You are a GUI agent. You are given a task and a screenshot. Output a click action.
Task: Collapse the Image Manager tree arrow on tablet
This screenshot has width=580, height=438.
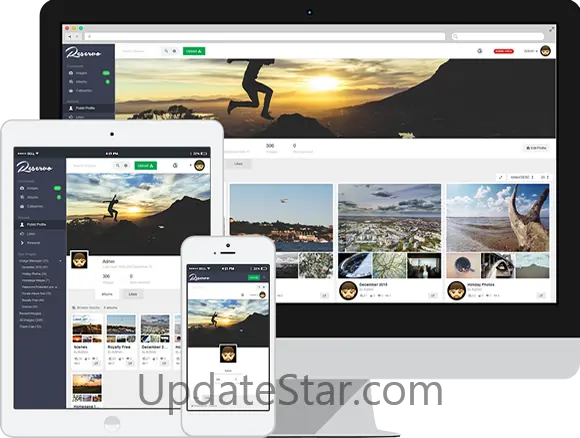[x=60, y=261]
